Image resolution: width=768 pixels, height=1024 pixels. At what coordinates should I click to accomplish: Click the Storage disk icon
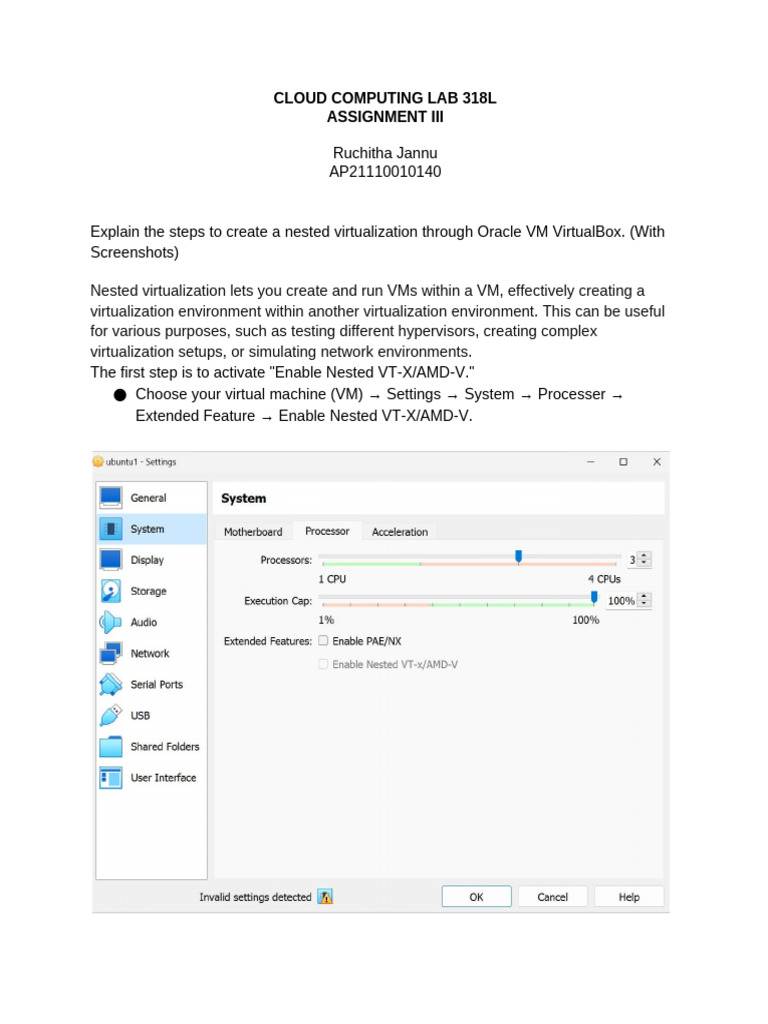pyautogui.click(x=110, y=591)
